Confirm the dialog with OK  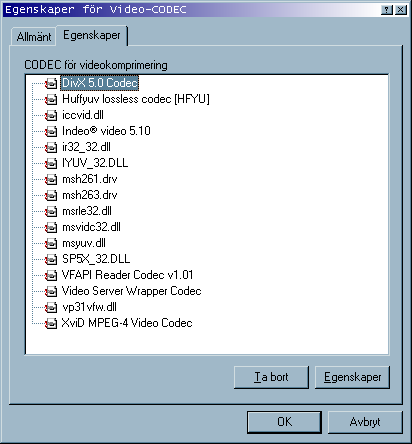284,422
